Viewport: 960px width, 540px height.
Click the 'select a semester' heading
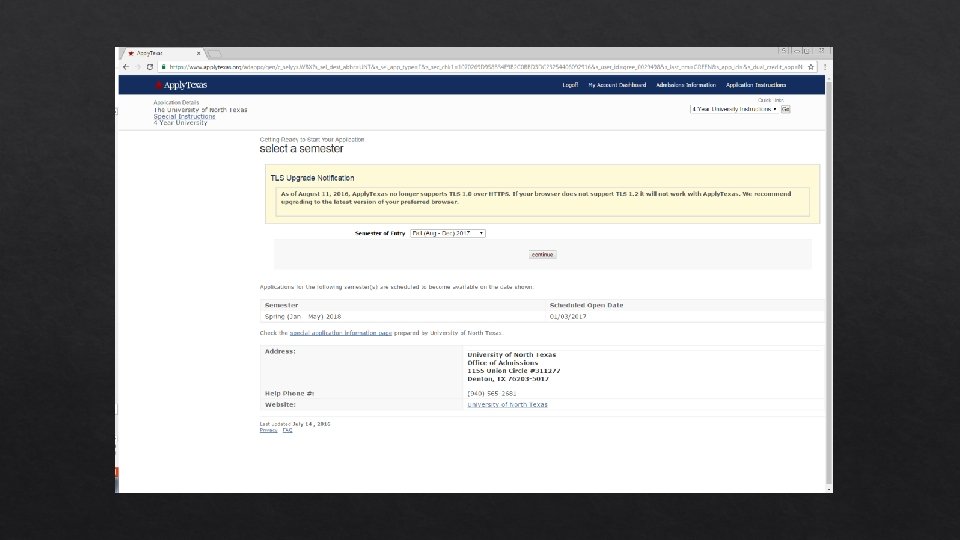point(301,149)
